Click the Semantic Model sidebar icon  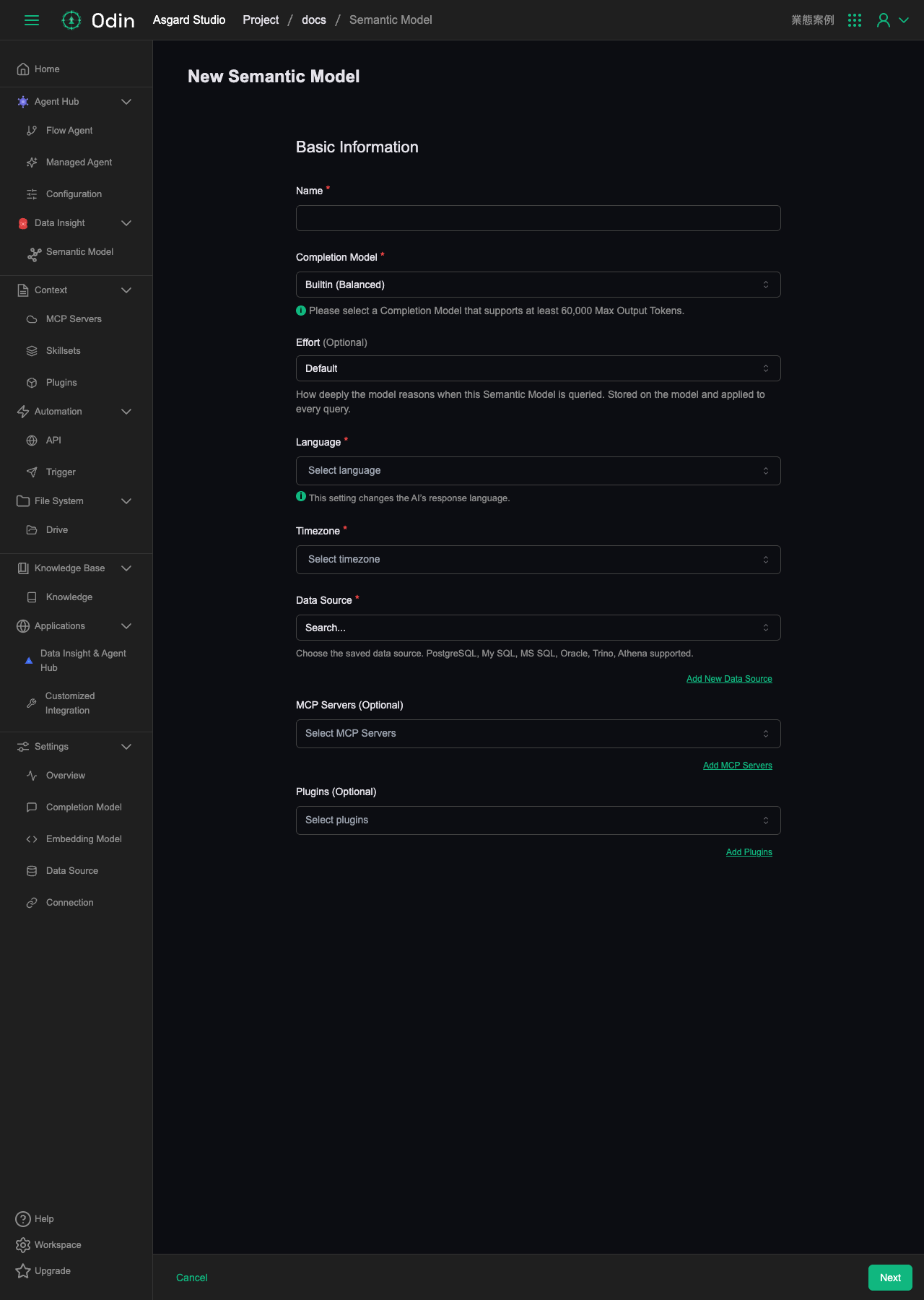click(35, 254)
